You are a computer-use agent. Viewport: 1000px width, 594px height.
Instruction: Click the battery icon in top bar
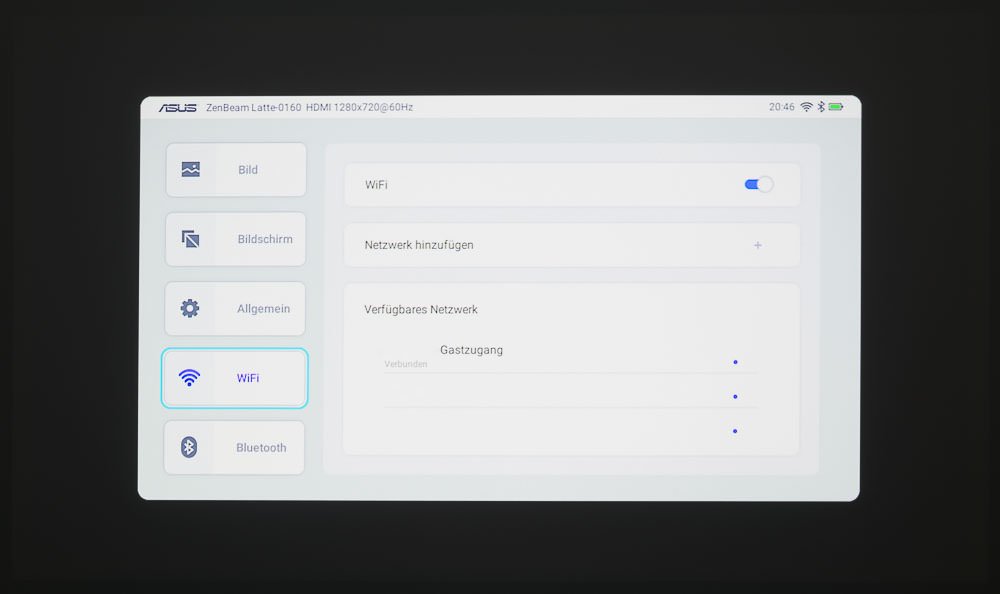836,107
